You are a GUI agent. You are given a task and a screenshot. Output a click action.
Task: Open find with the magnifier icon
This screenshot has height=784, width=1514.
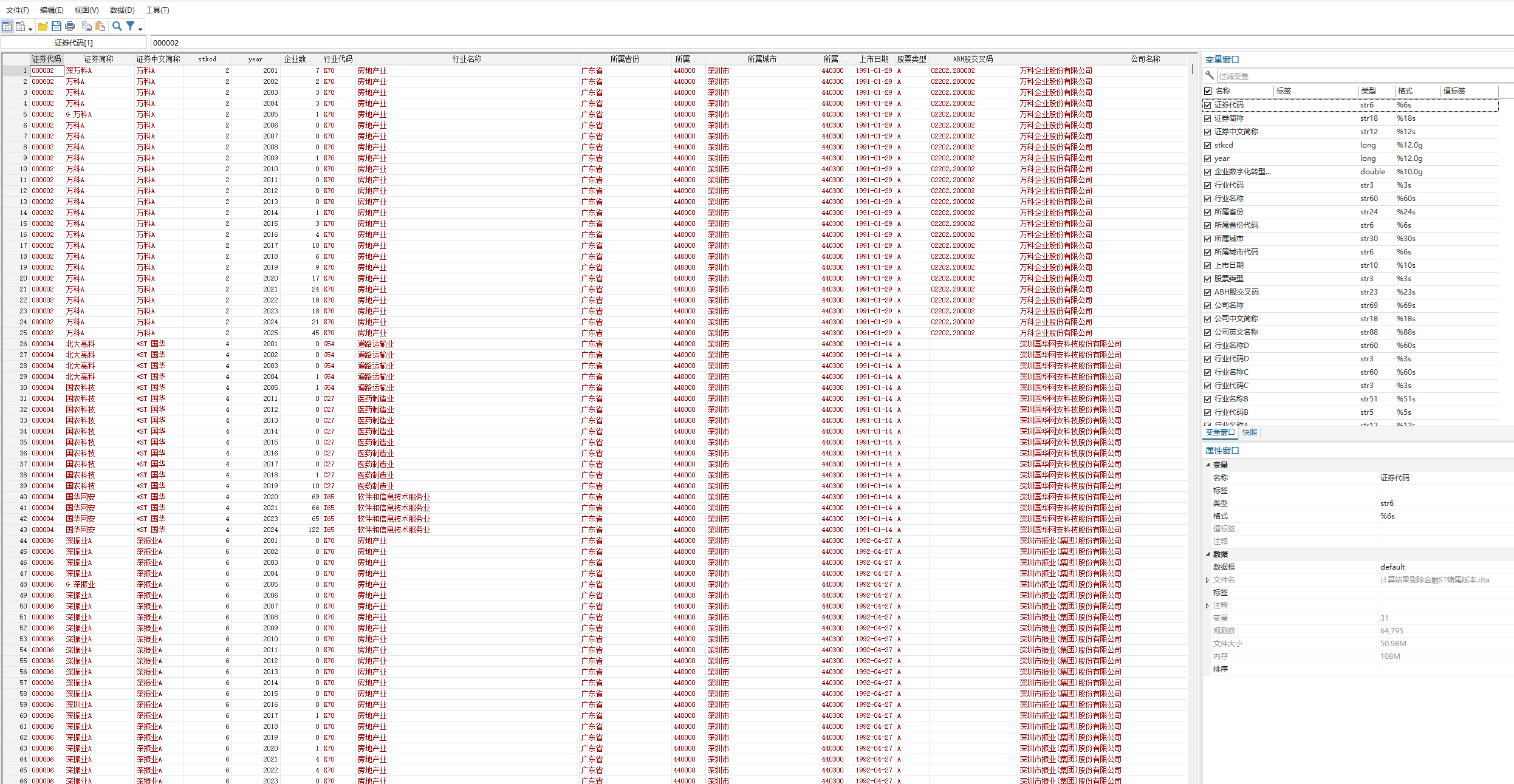coord(117,26)
